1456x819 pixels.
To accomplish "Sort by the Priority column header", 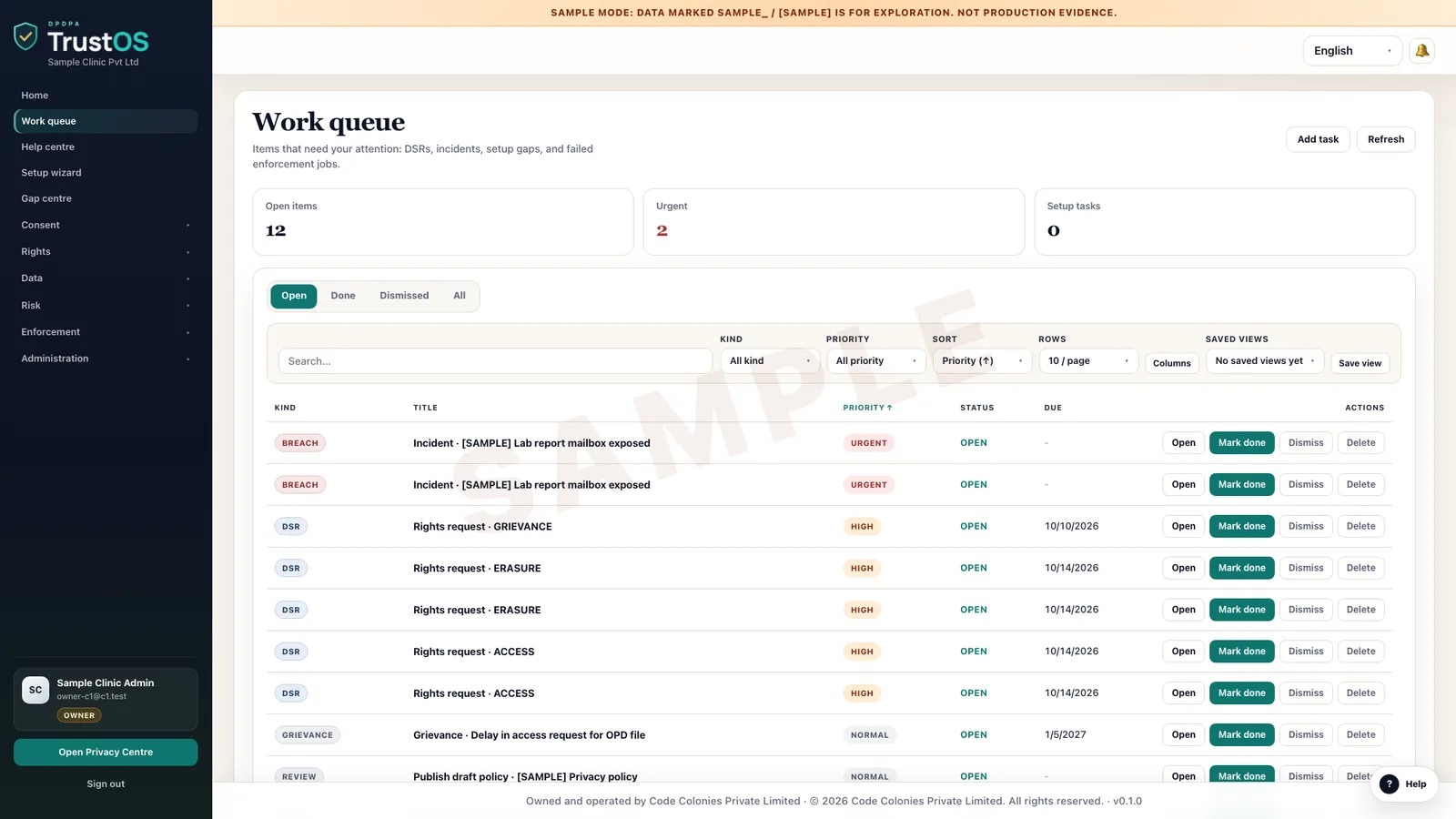I will tap(867, 408).
